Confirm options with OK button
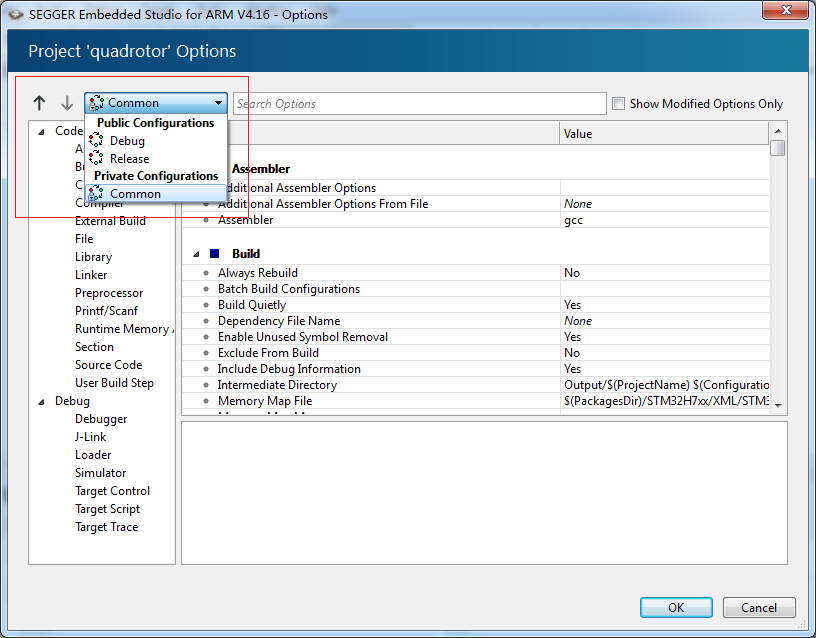The image size is (816, 638). (x=676, y=608)
